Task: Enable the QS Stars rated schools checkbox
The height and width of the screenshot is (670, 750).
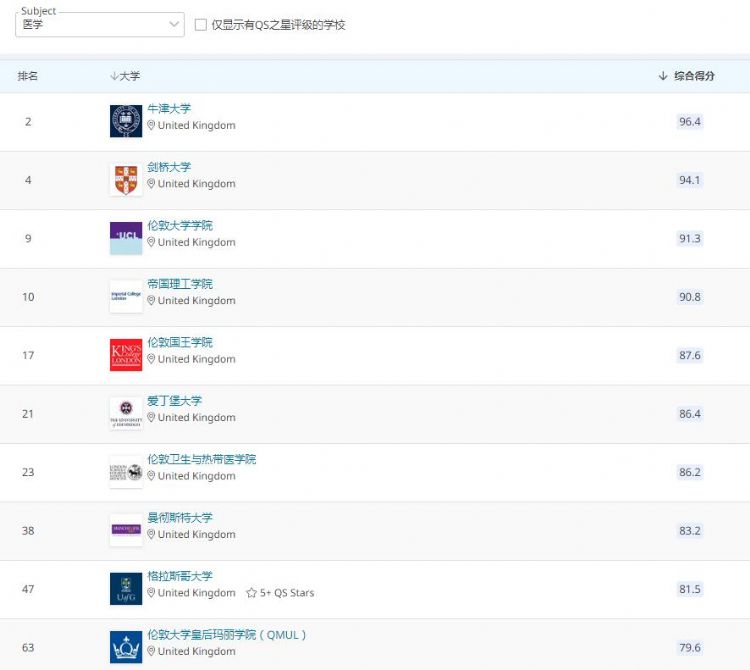Action: pyautogui.click(x=201, y=25)
